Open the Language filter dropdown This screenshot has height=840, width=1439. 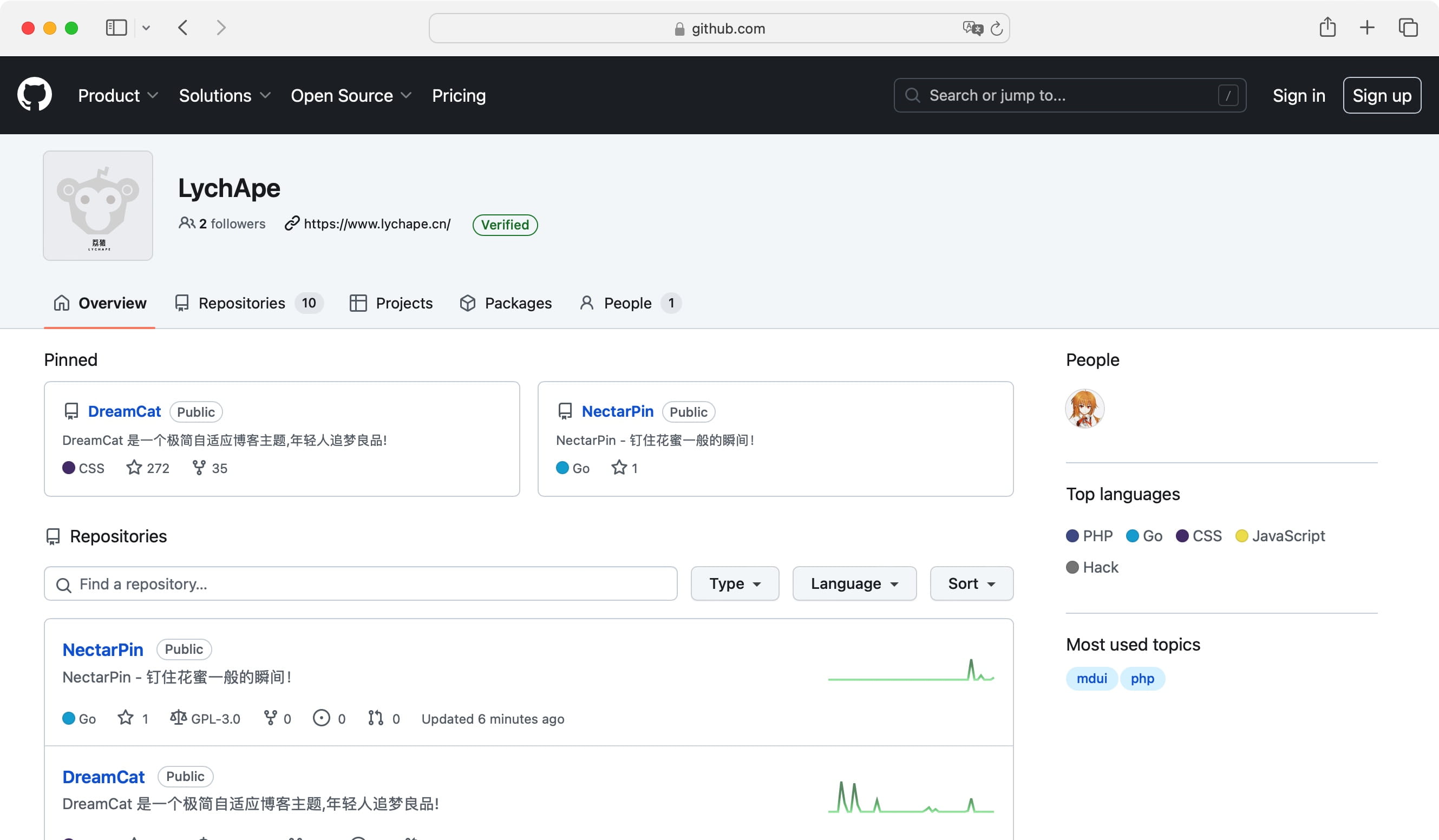click(854, 583)
